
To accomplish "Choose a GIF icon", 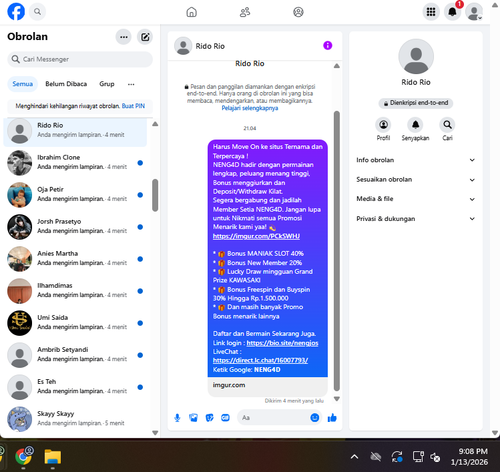I will (x=225, y=418).
